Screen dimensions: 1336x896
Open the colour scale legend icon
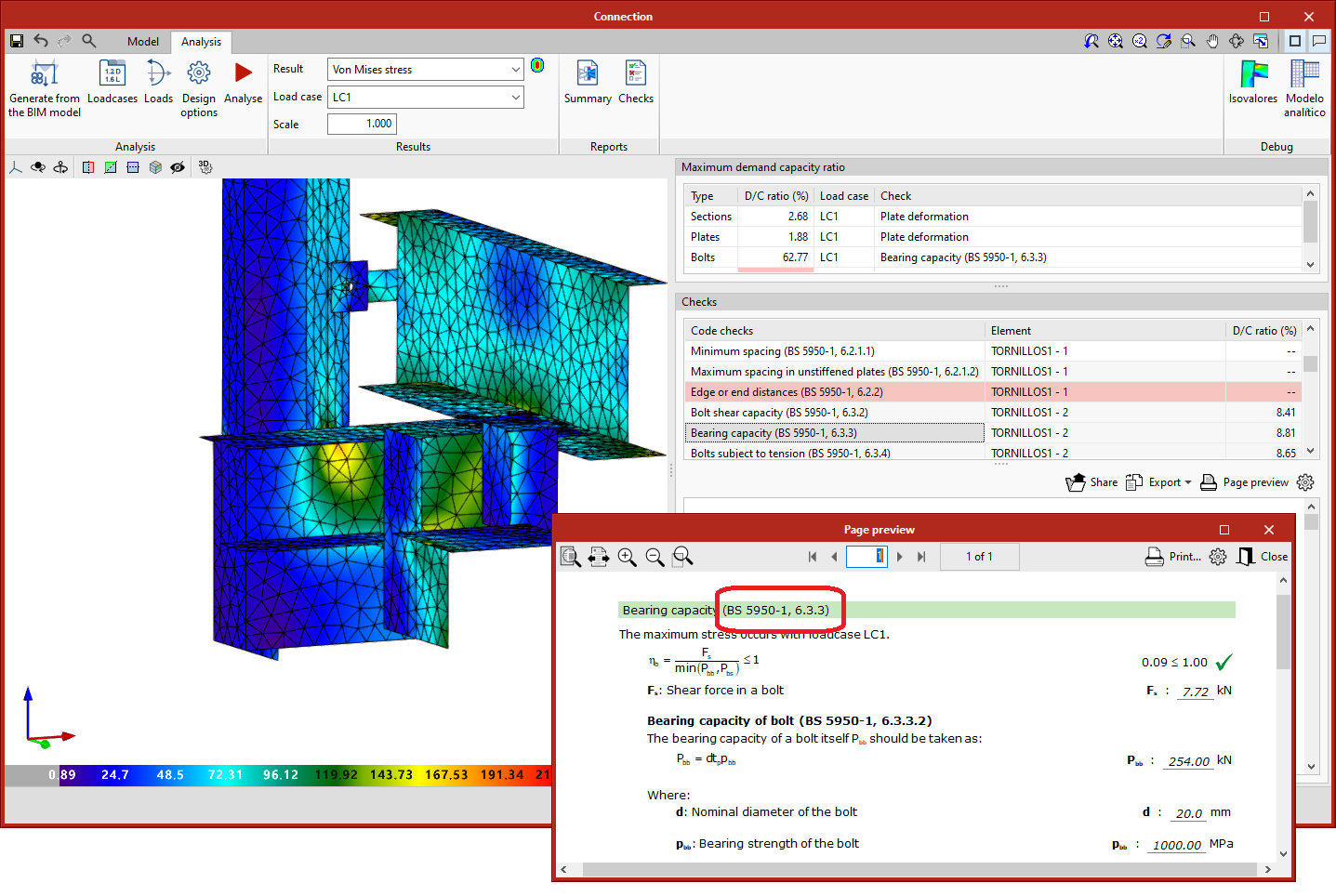(537, 65)
